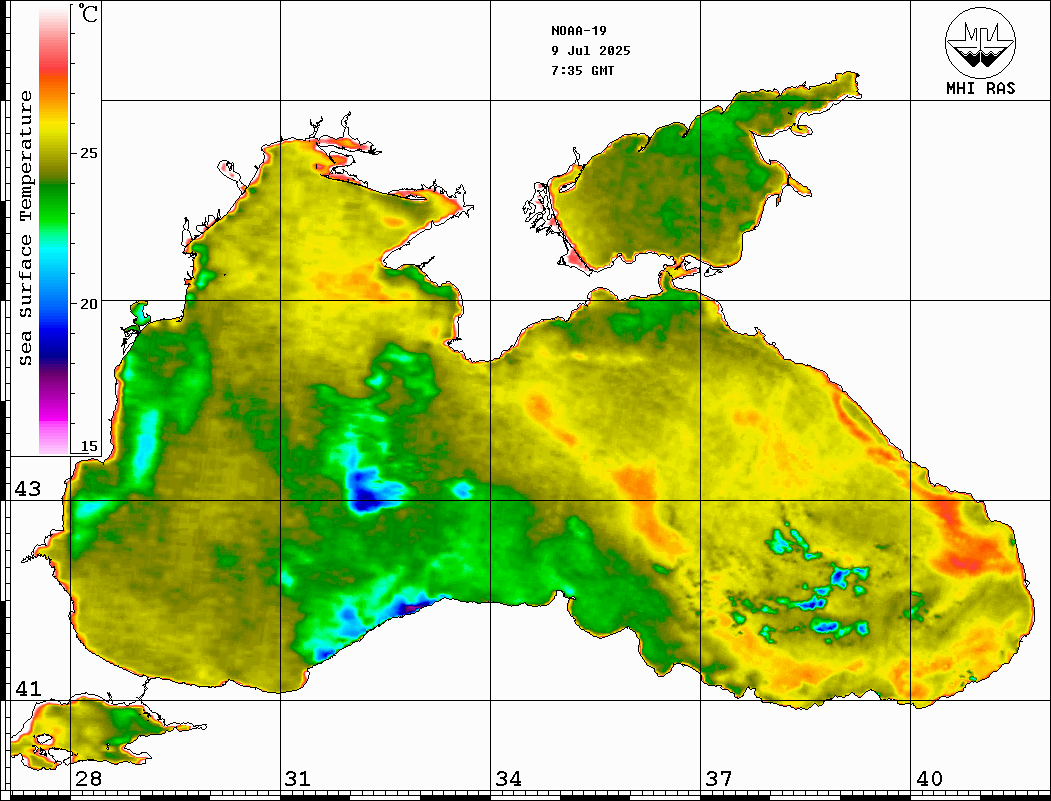Click longitude label 34
Image resolution: width=1051 pixels, height=801 pixels.
tap(509, 778)
